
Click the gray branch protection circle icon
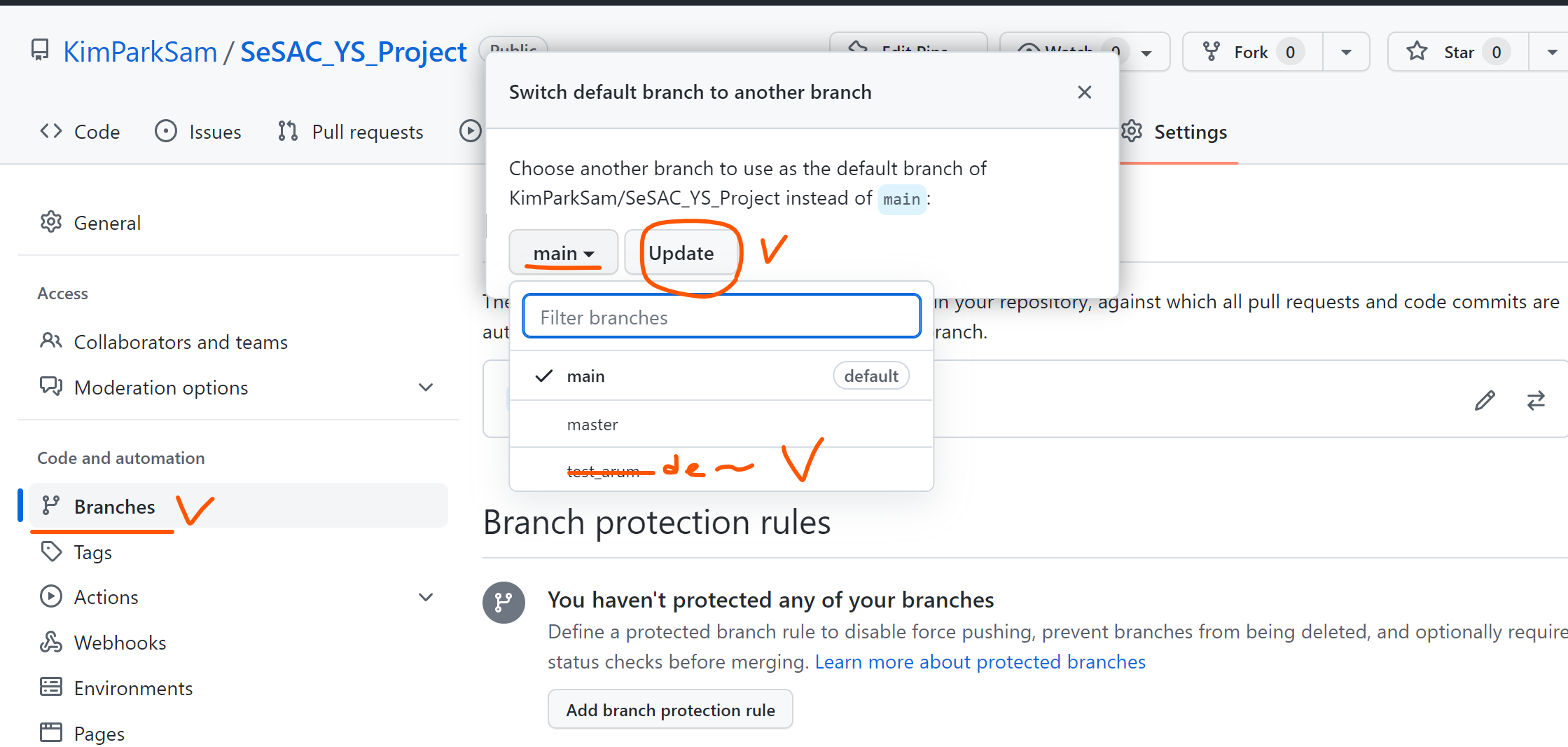point(504,603)
